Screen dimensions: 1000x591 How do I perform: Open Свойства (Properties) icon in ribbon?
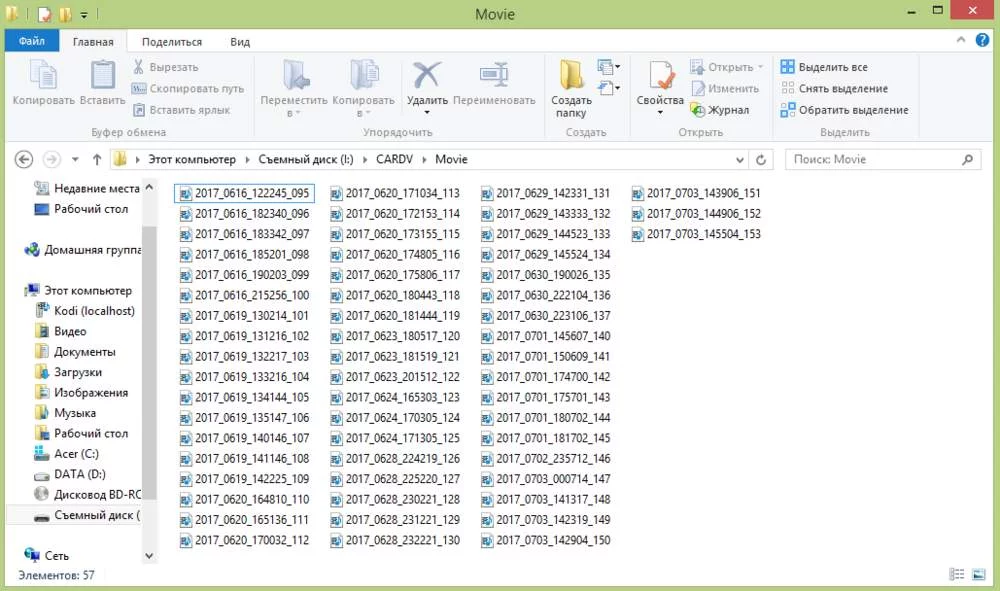point(660,76)
